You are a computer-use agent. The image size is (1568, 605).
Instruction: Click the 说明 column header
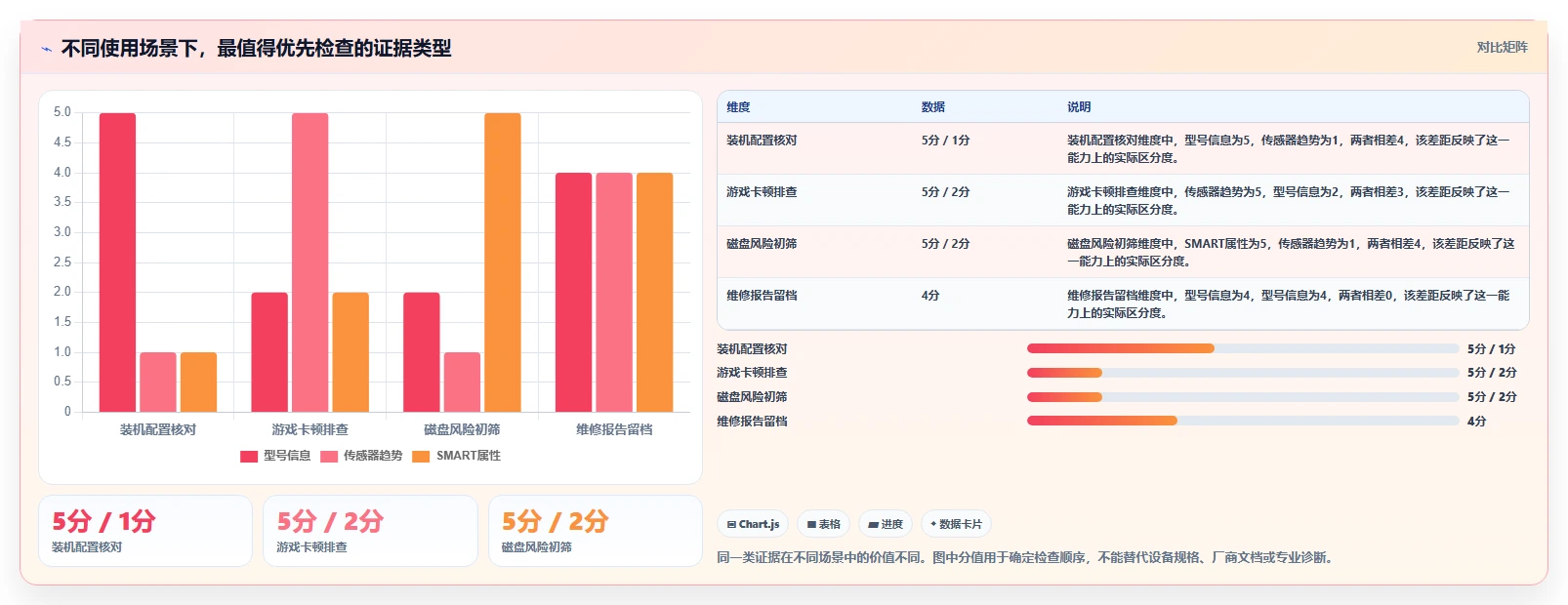1079,107
